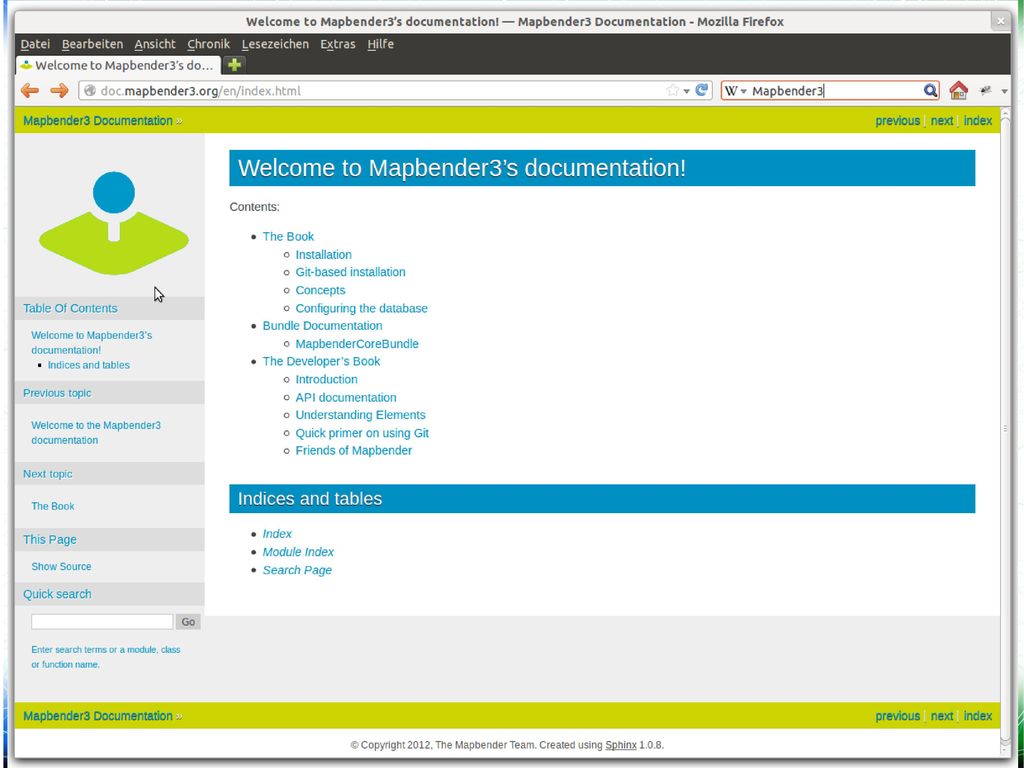Screen dimensions: 1024x768
Task: Click the top Mapbender3 Documentation breadcrumb
Action: click(x=98, y=121)
